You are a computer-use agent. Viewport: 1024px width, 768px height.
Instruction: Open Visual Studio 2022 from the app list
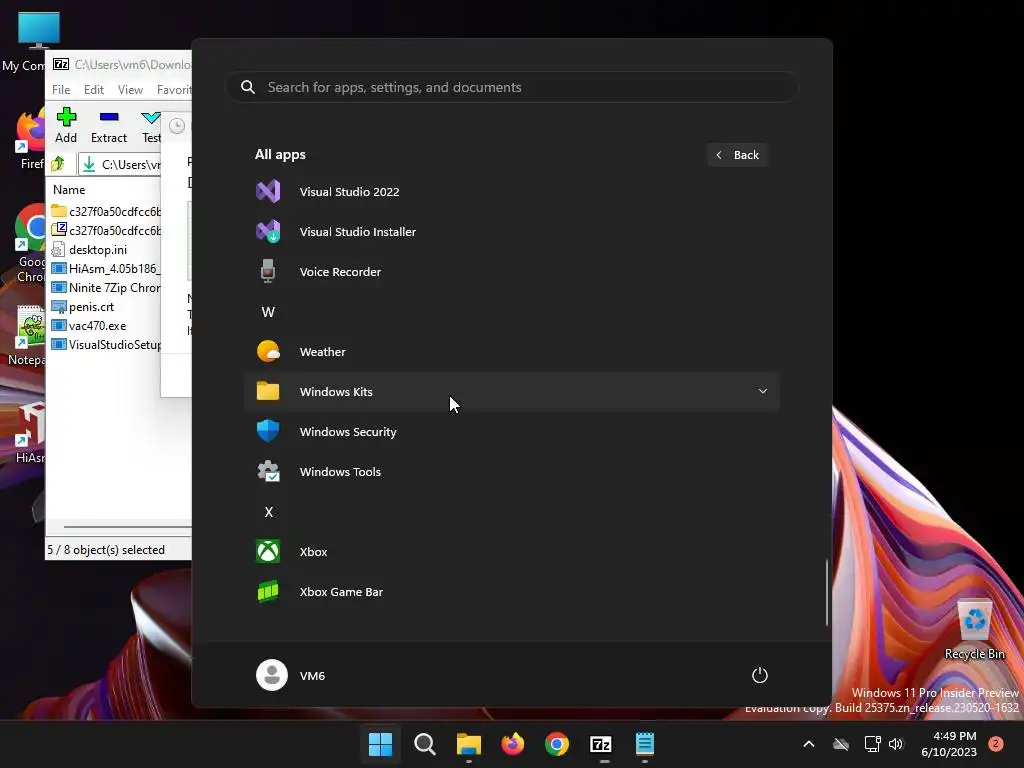click(511, 192)
